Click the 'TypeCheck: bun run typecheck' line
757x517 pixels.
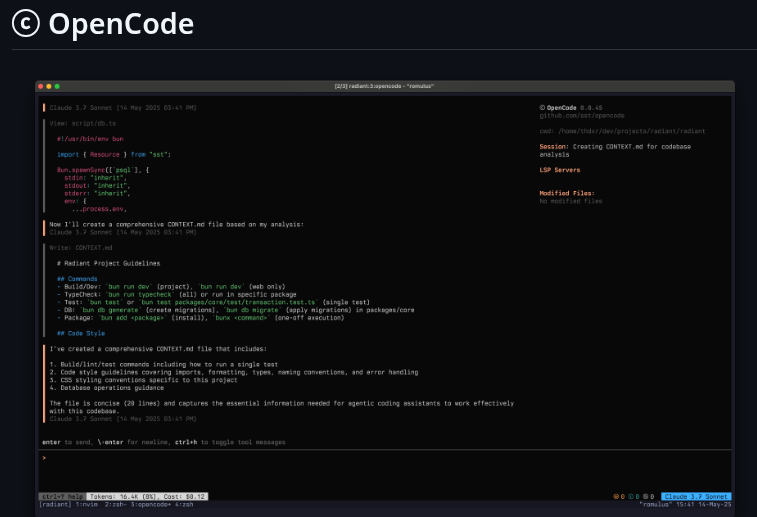click(x=177, y=294)
